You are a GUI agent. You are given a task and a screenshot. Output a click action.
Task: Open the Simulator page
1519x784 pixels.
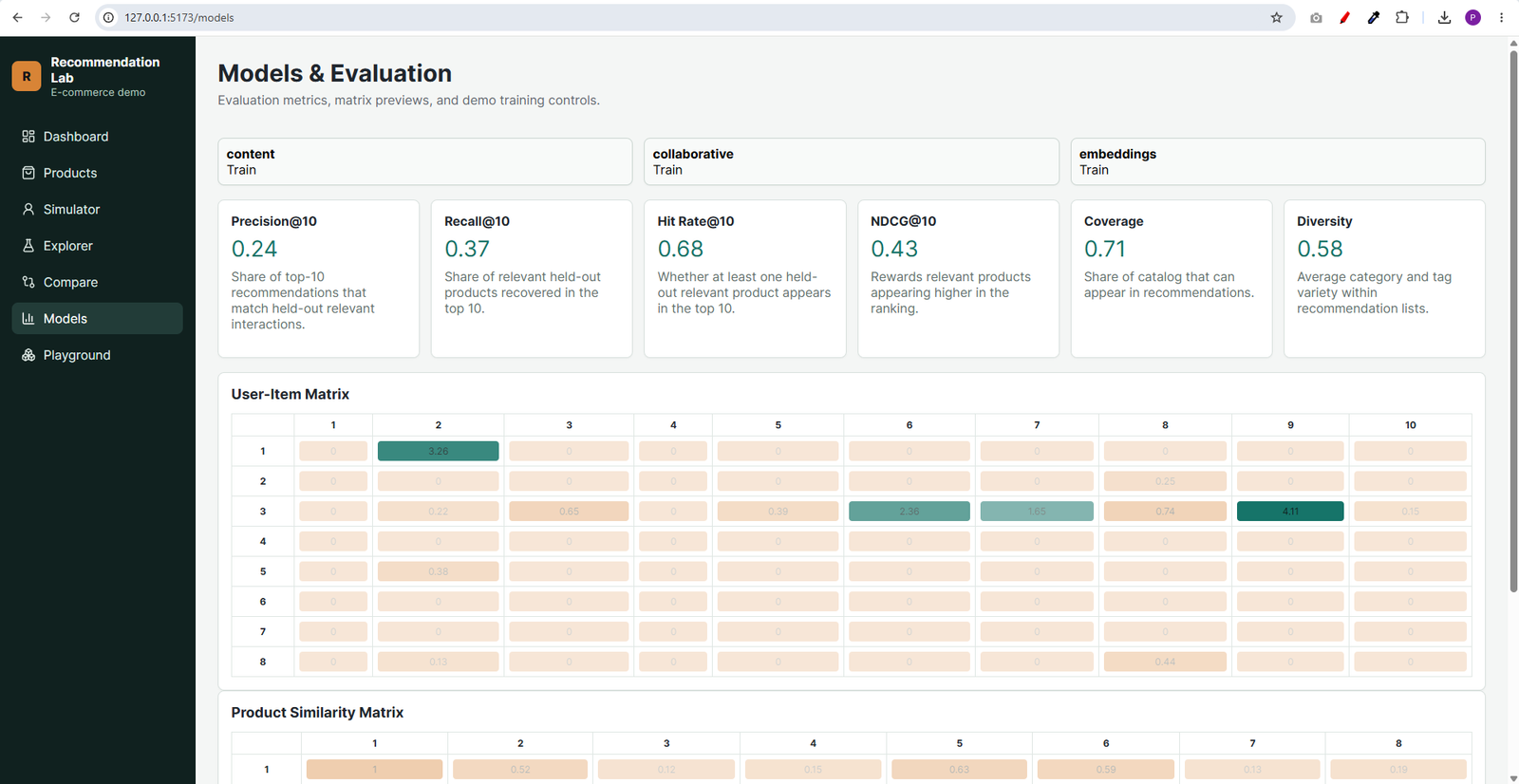97,209
